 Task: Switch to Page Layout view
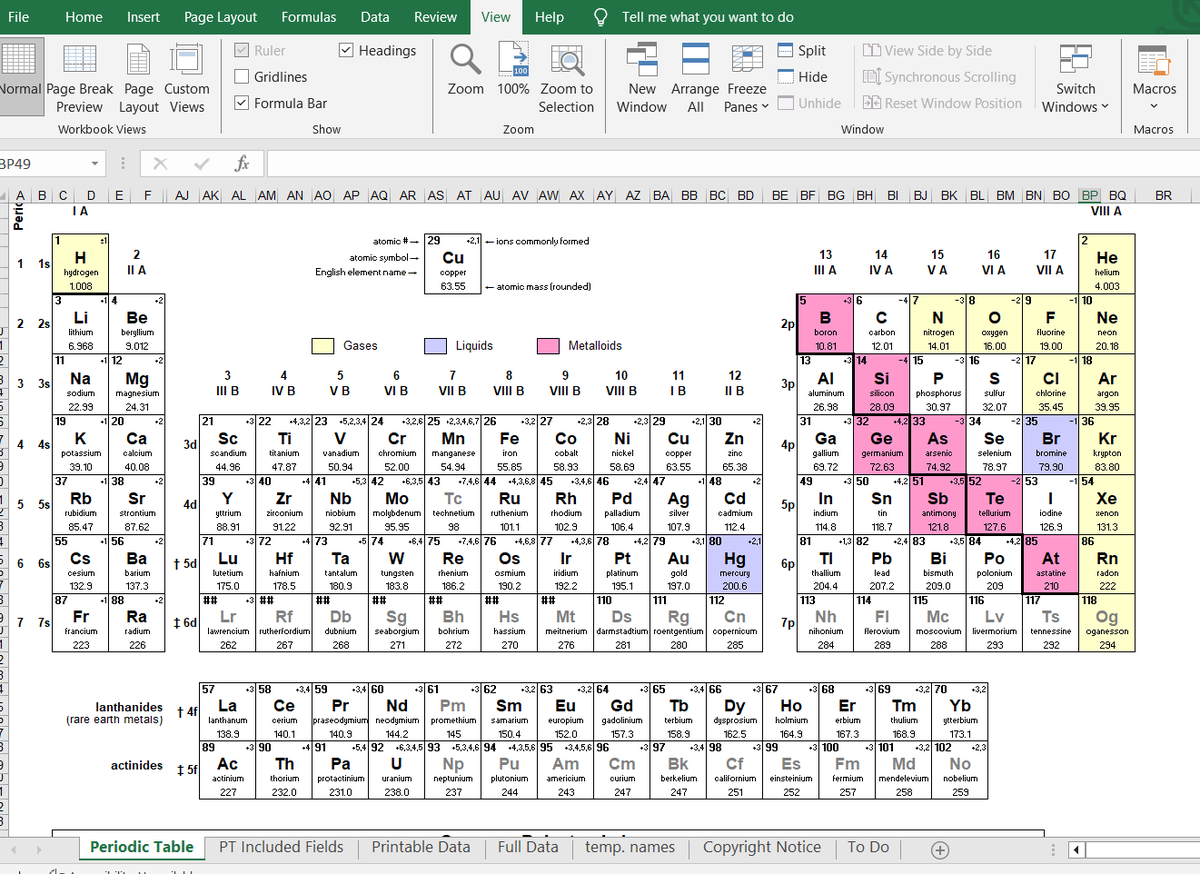point(139,79)
